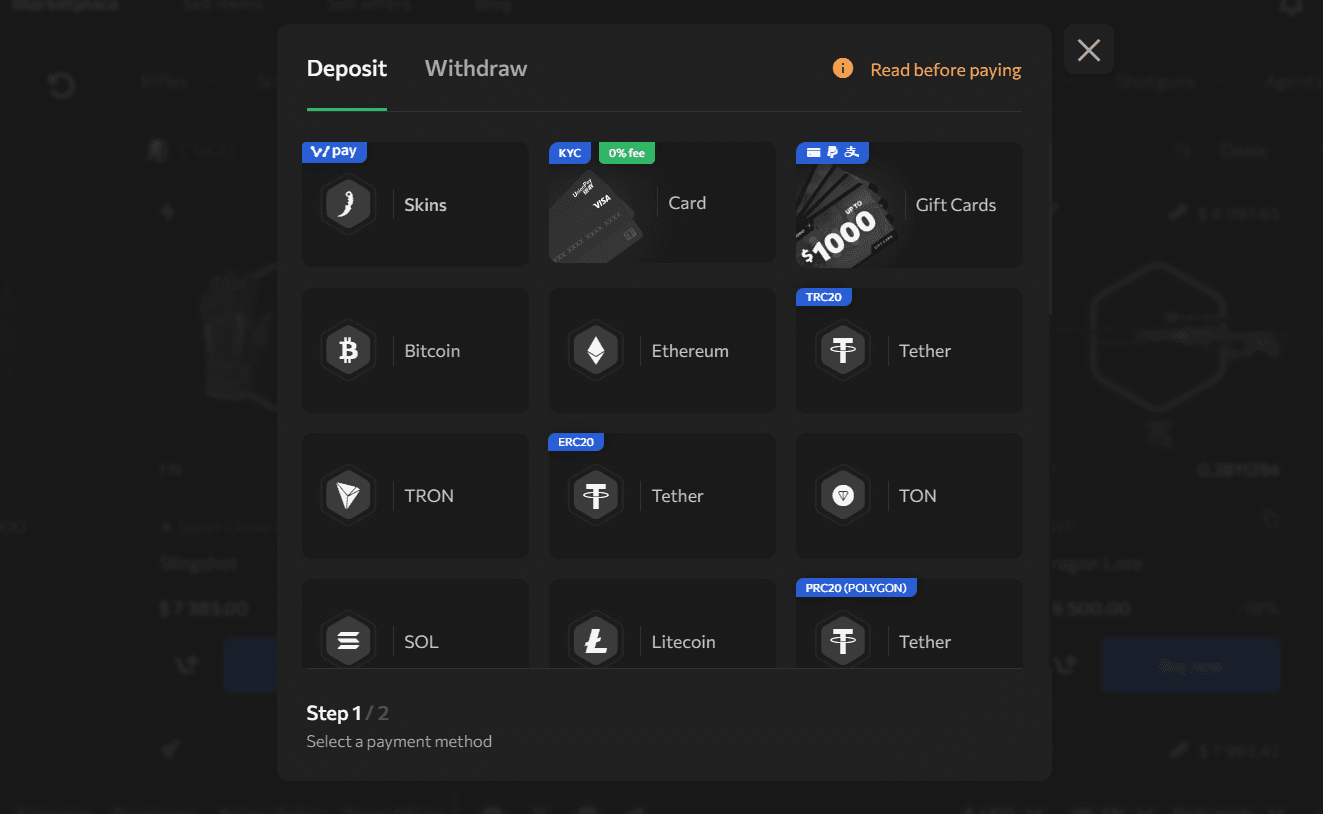
Task: Click the Visa card thumbnail image
Action: click(597, 215)
